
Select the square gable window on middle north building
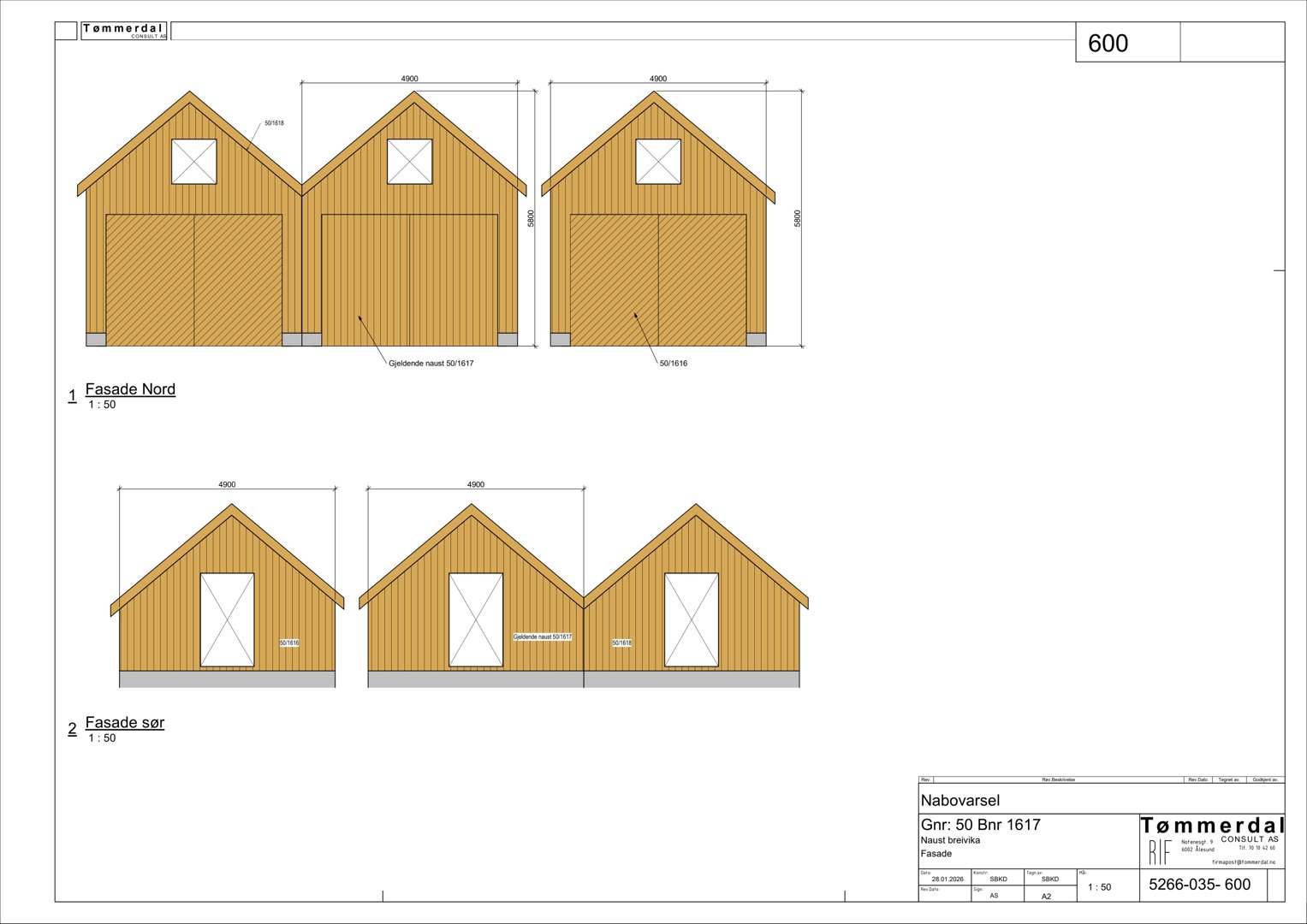(410, 162)
